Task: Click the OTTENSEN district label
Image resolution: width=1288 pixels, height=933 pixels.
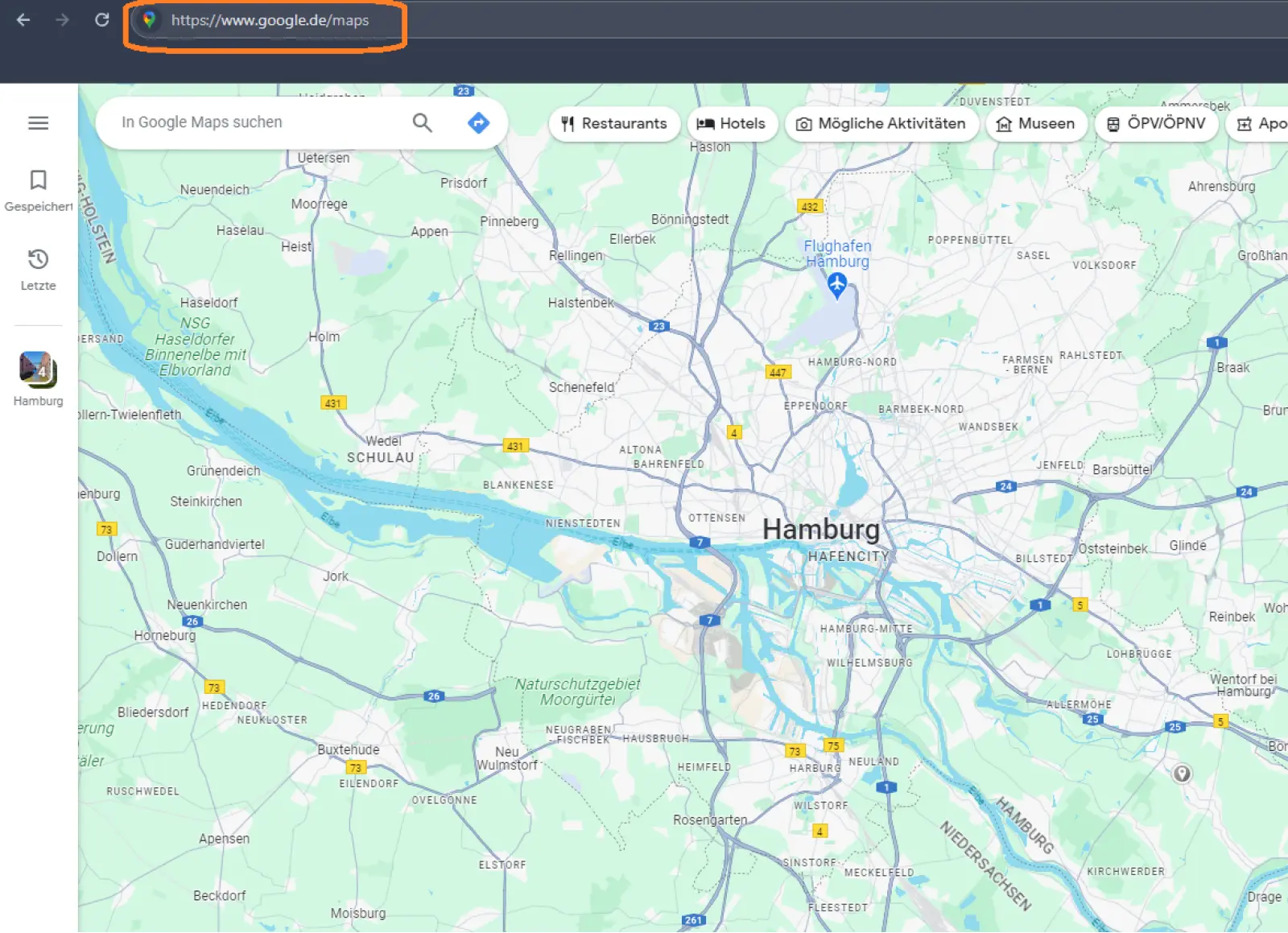Action: point(717,518)
